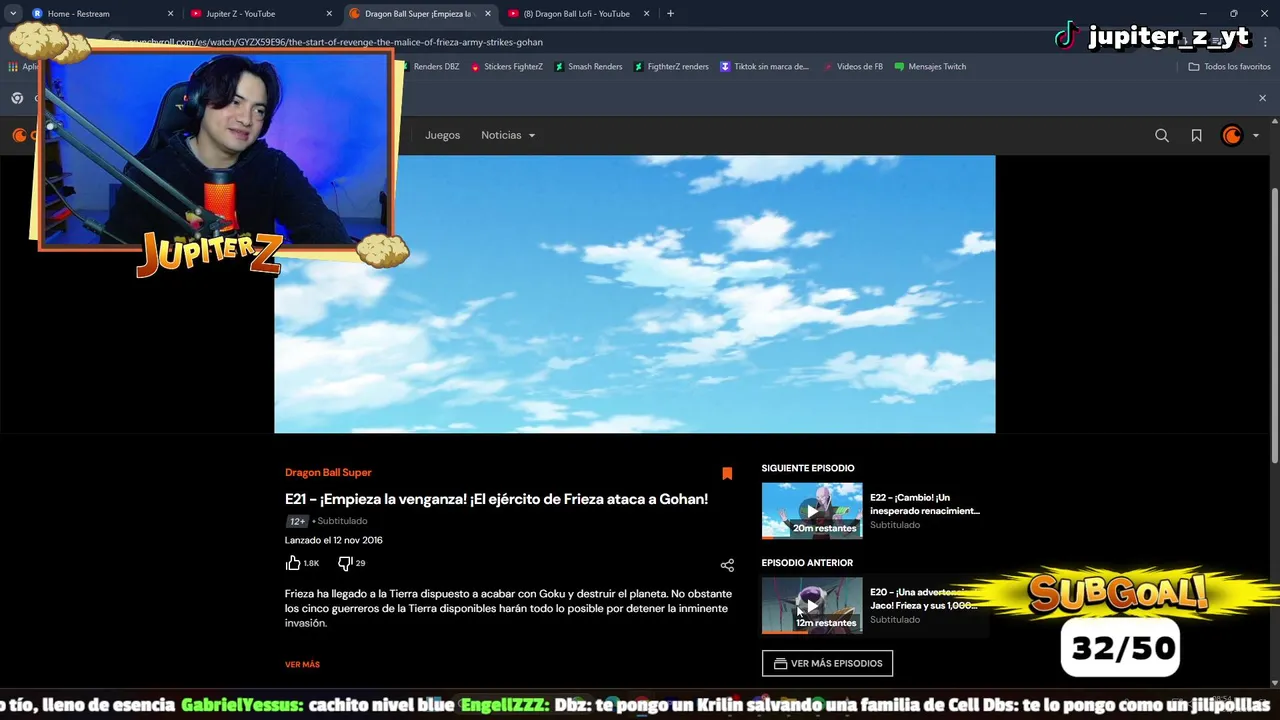
Task: Close the Dragon Ball Lofi tab
Action: click(647, 14)
